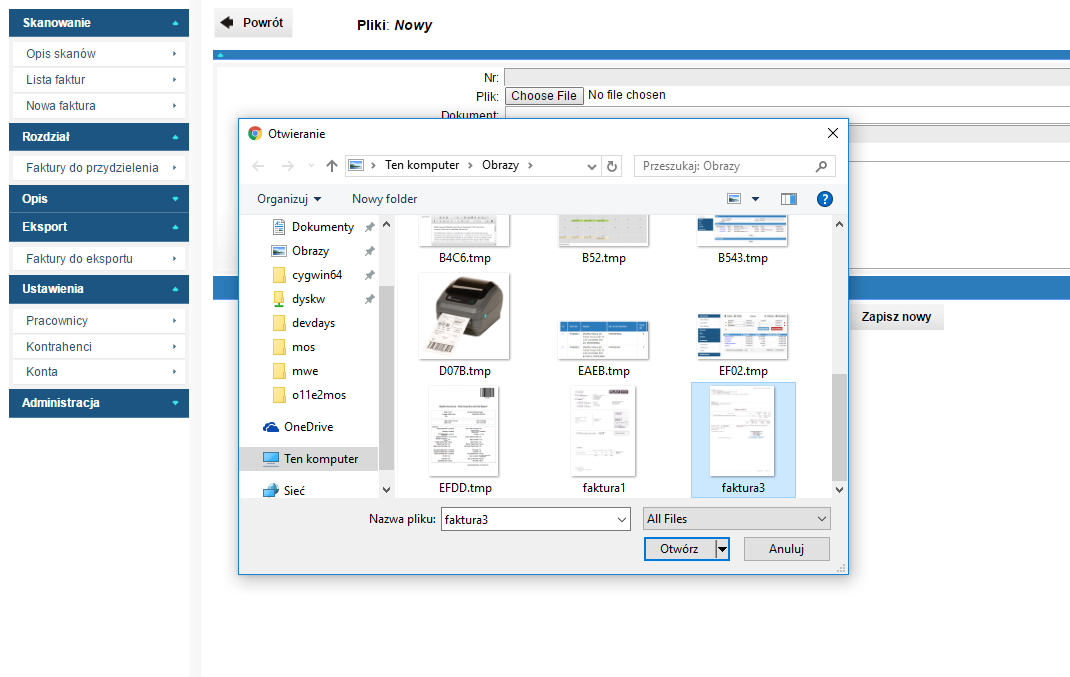1070x677 pixels.
Task: Open the Organizuj dropdown menu
Action: (x=289, y=199)
